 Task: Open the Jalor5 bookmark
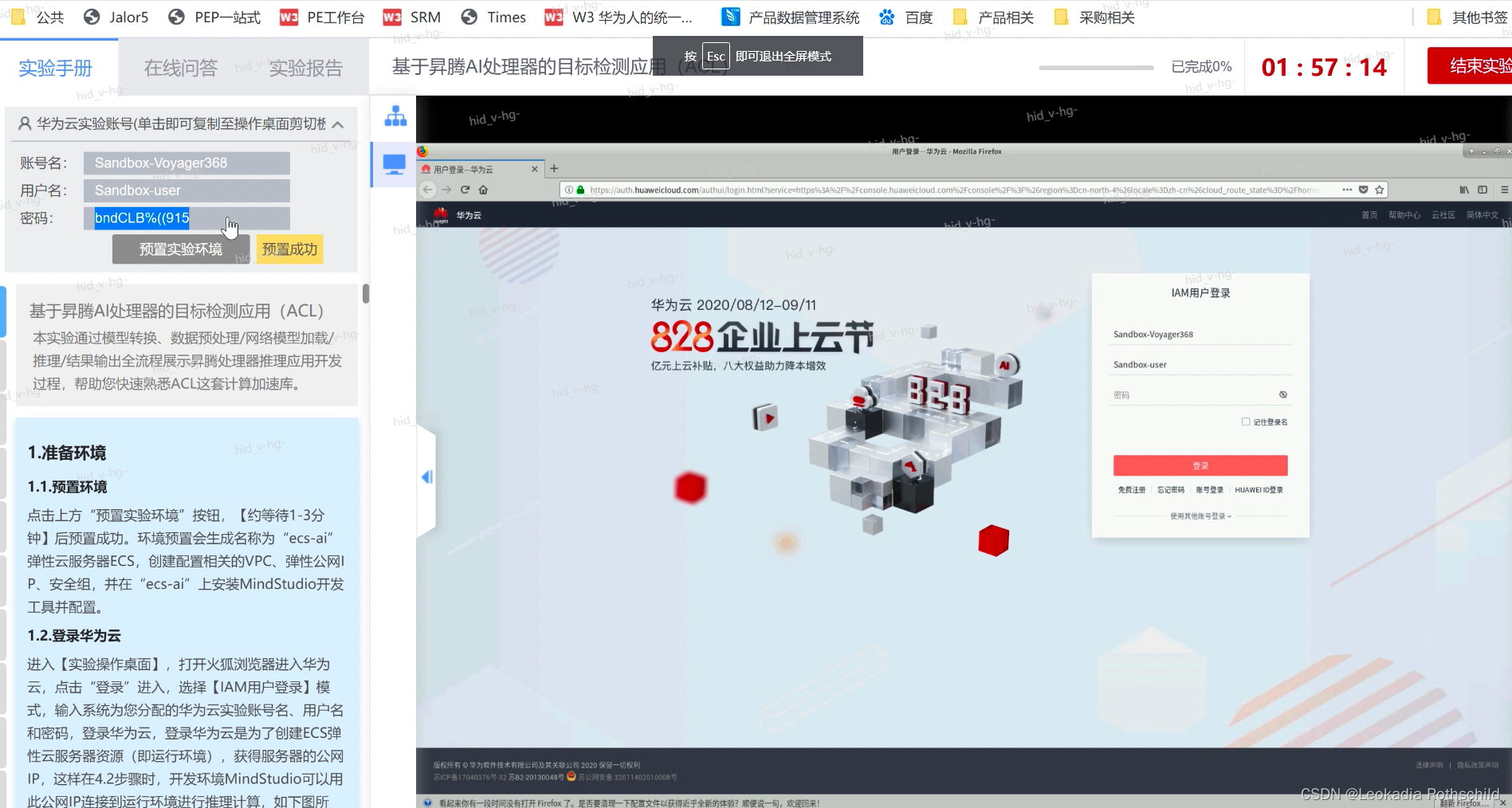click(116, 17)
